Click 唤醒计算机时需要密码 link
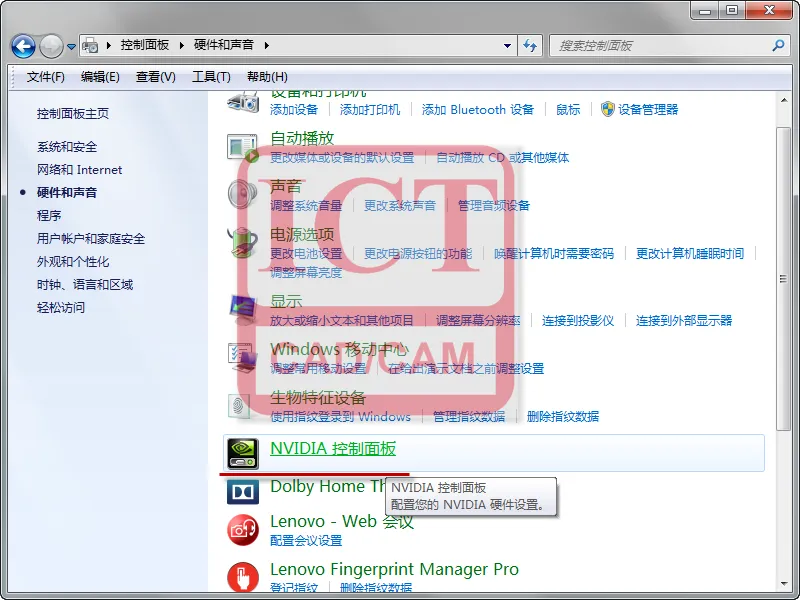The image size is (800, 600). click(x=554, y=254)
